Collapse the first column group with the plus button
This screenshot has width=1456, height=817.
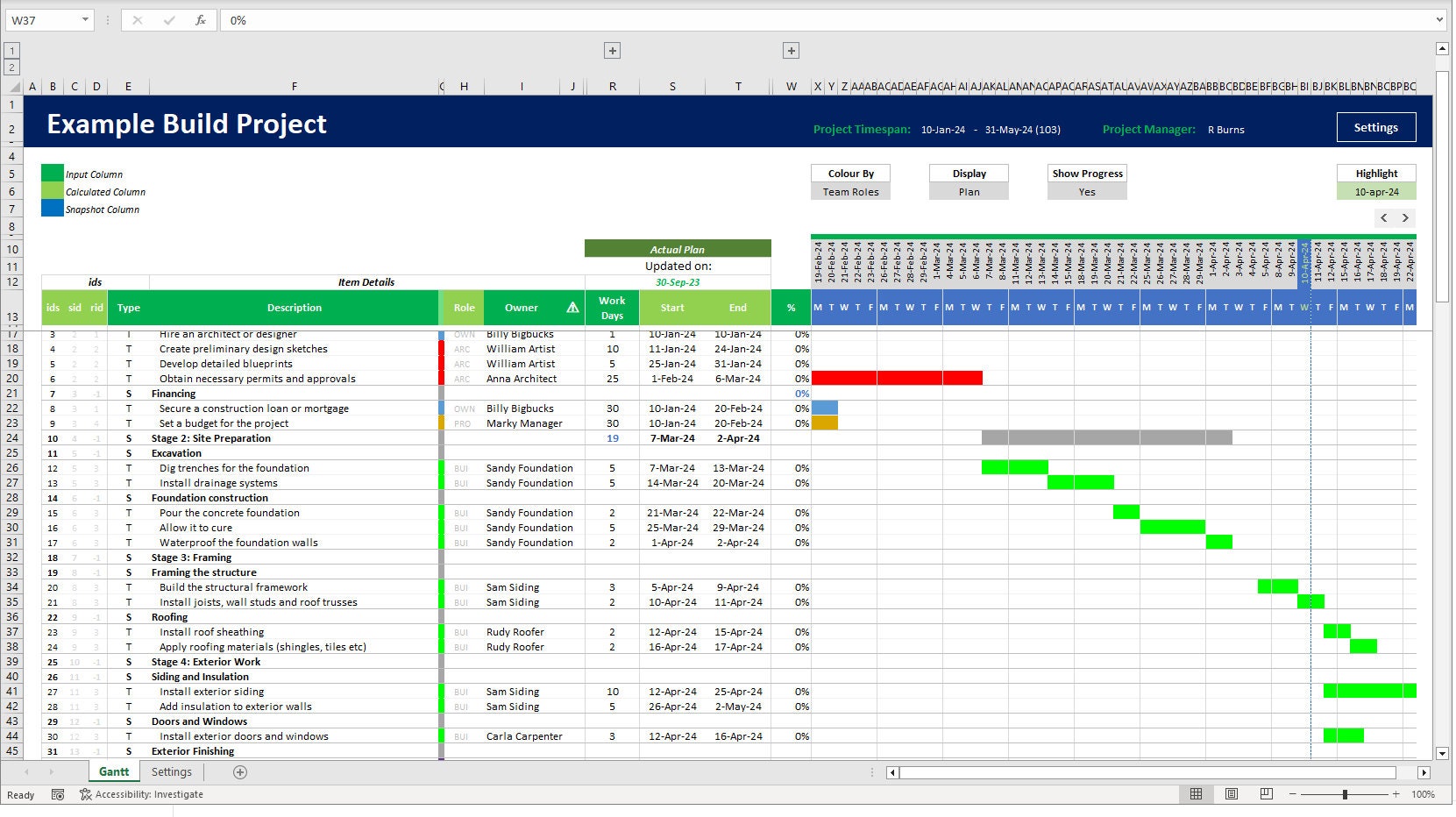pyautogui.click(x=612, y=51)
